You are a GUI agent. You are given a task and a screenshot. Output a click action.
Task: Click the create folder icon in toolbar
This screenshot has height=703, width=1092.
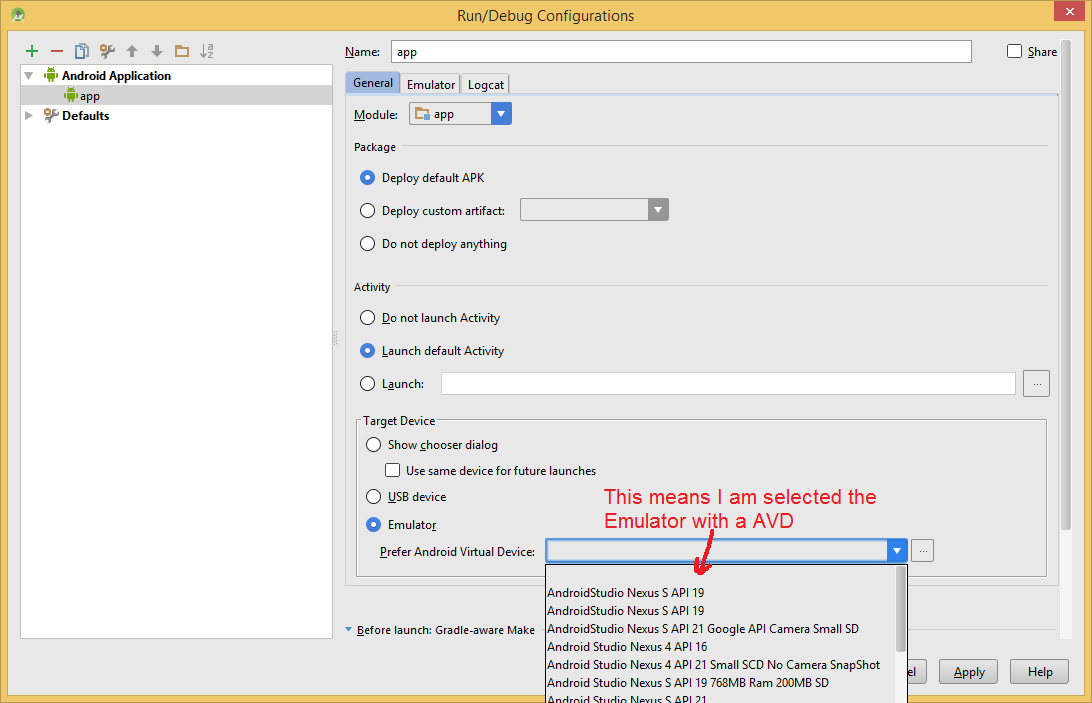click(x=181, y=51)
